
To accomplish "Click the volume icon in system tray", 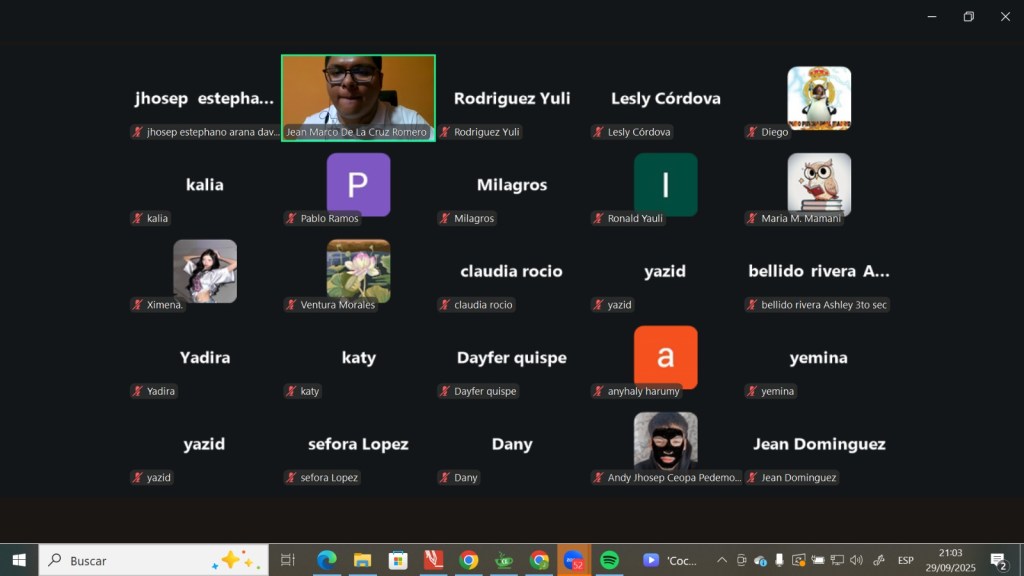I will pyautogui.click(x=856, y=560).
